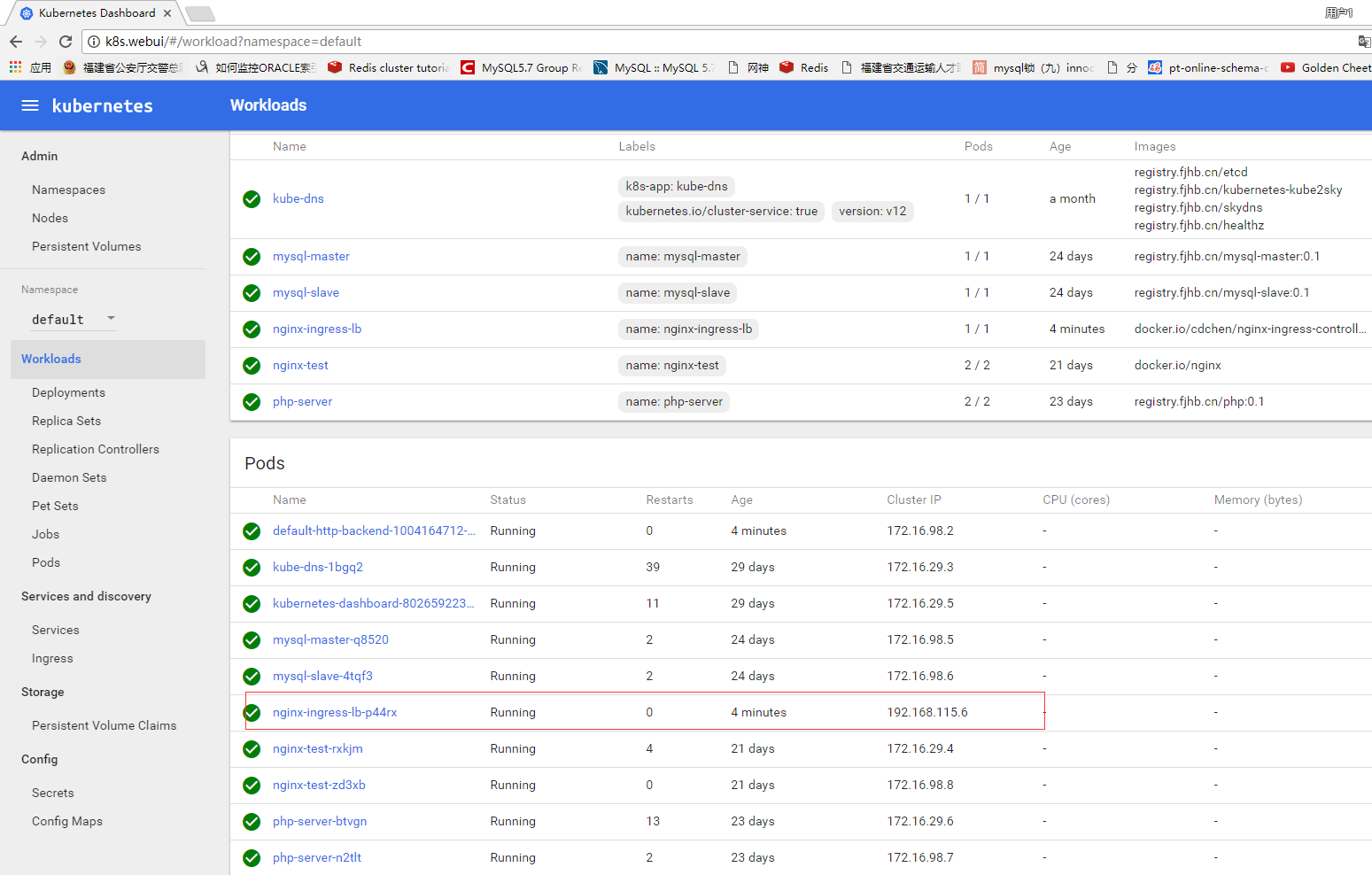Click the 'name: nginx-test' label chip

pos(672,365)
